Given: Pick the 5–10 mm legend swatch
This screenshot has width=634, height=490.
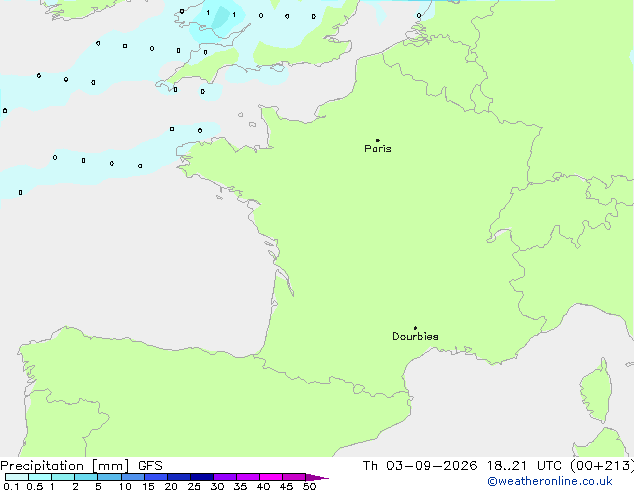Looking at the screenshot, I should (109, 477).
